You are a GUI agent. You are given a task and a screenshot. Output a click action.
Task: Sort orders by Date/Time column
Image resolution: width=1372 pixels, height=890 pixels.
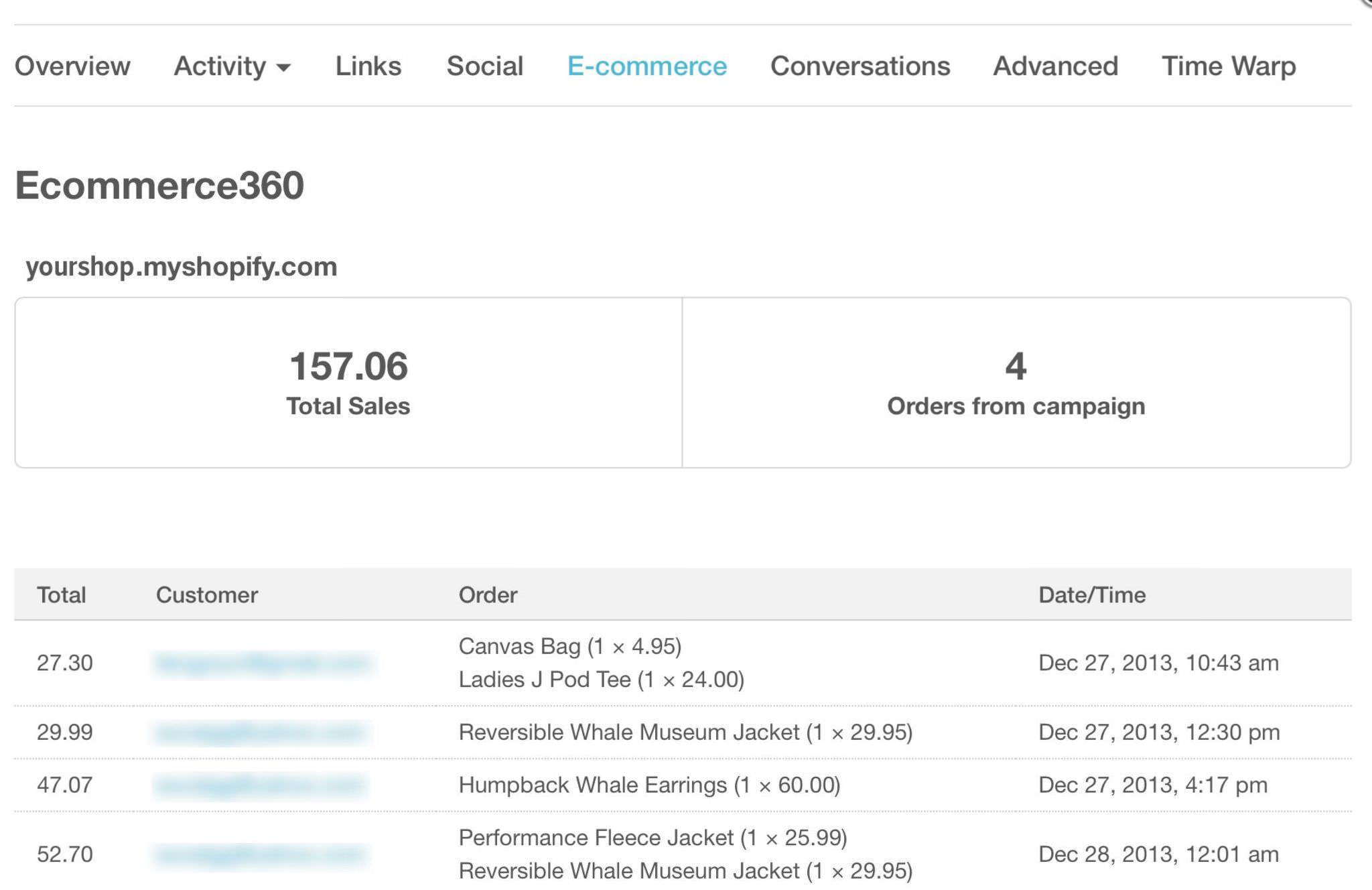[1092, 594]
